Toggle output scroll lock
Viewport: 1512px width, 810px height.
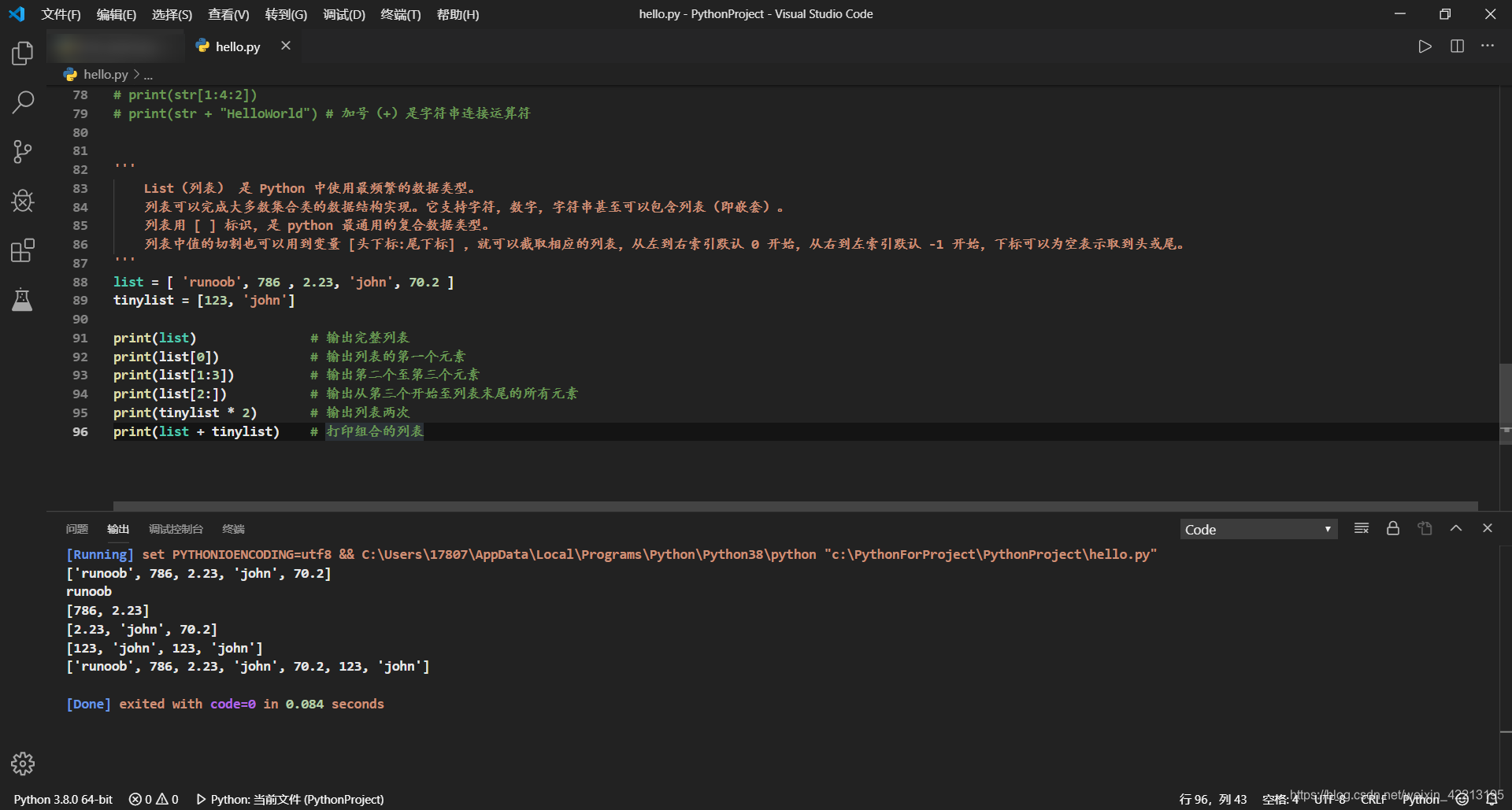pos(1393,528)
